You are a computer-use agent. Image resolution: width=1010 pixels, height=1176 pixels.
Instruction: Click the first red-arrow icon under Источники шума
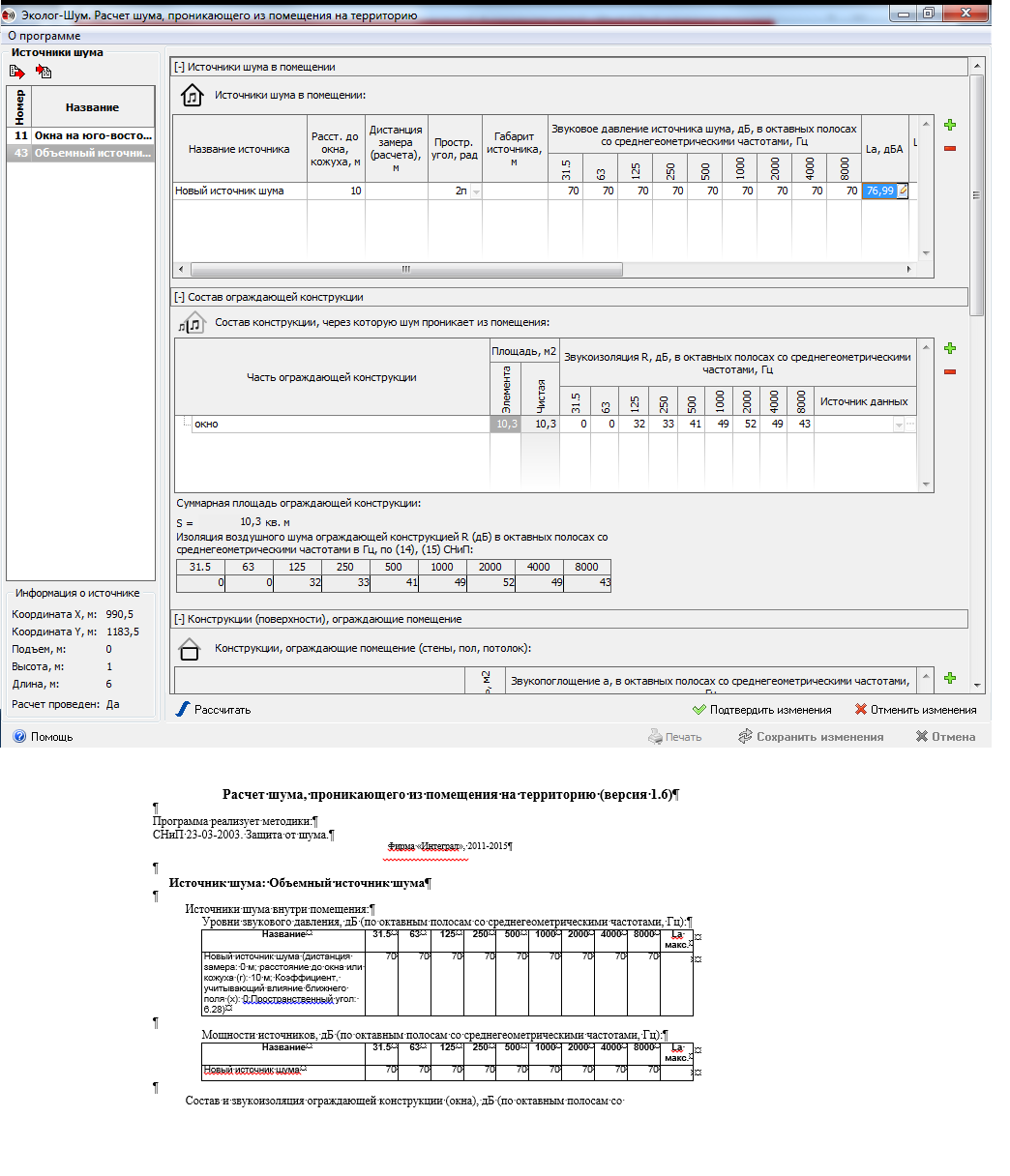pos(17,72)
